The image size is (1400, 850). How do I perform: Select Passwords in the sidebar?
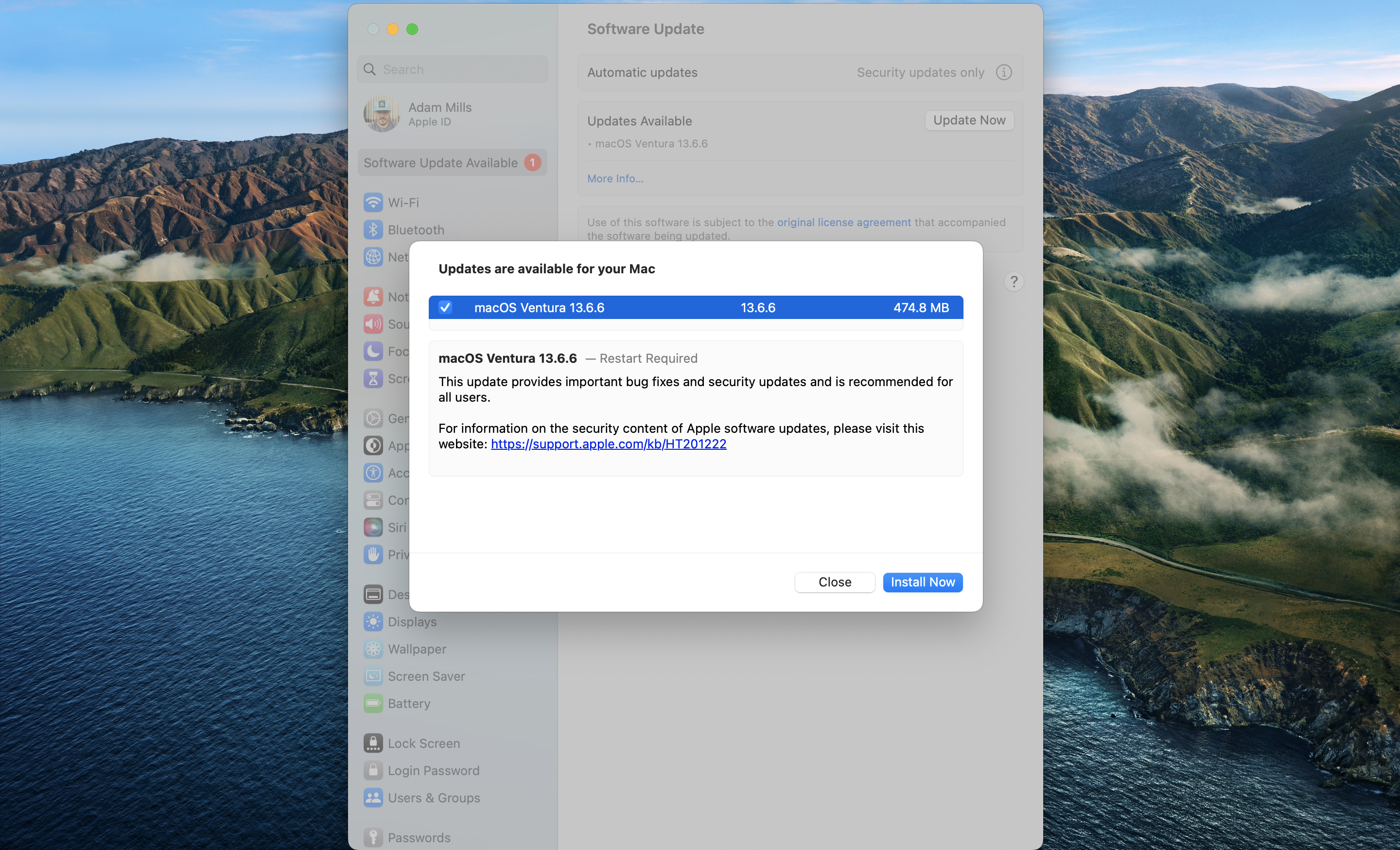(x=420, y=837)
